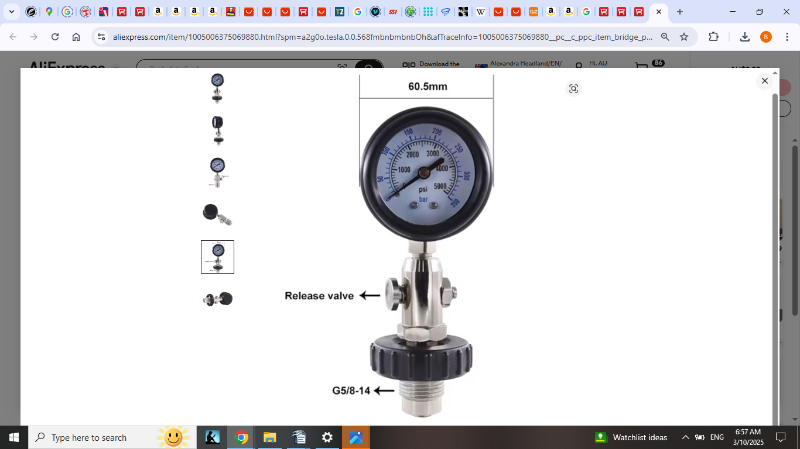
Task: Open the Chrome three-dot menu
Action: coord(787,37)
